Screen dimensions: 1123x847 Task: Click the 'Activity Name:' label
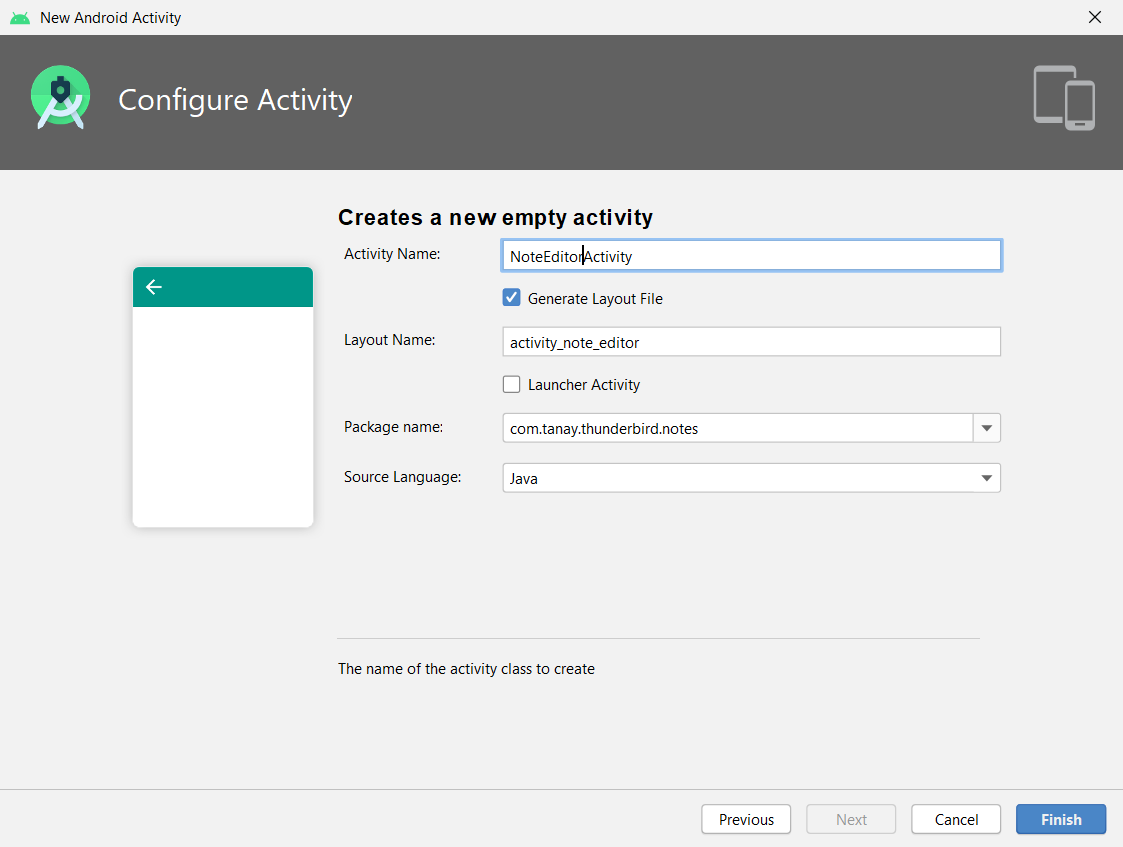(392, 254)
